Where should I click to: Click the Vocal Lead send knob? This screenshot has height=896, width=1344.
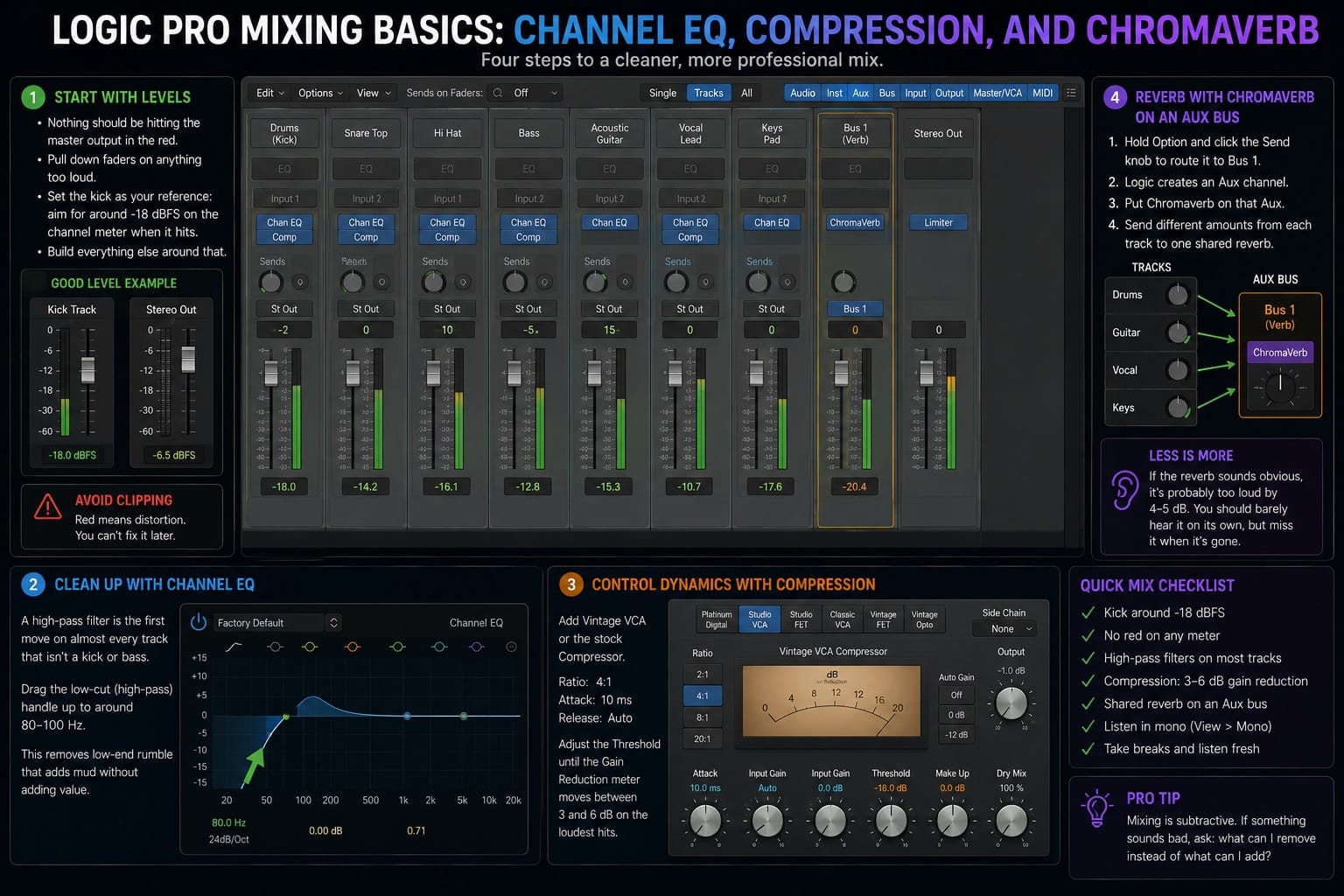point(676,282)
